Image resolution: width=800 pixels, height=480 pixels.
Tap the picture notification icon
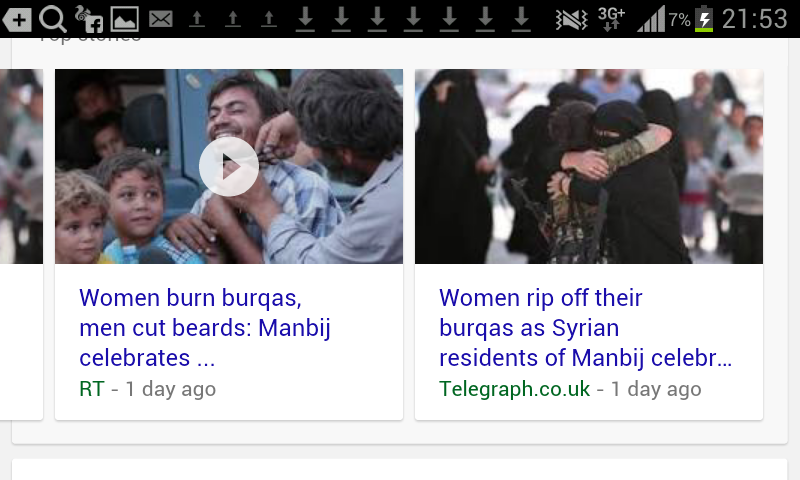pyautogui.click(x=124, y=19)
